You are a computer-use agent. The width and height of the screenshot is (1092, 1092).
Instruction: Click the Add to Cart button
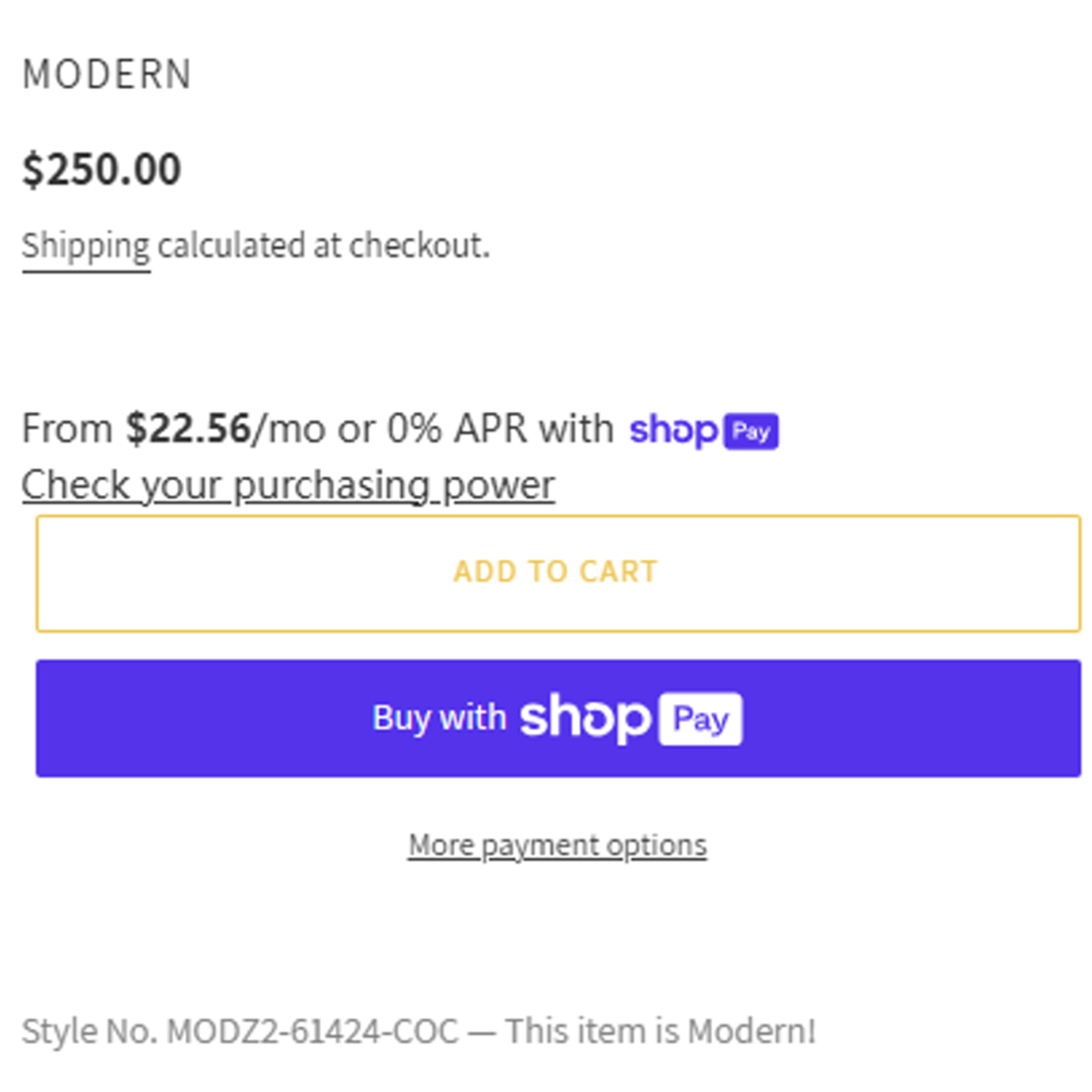[x=559, y=573]
